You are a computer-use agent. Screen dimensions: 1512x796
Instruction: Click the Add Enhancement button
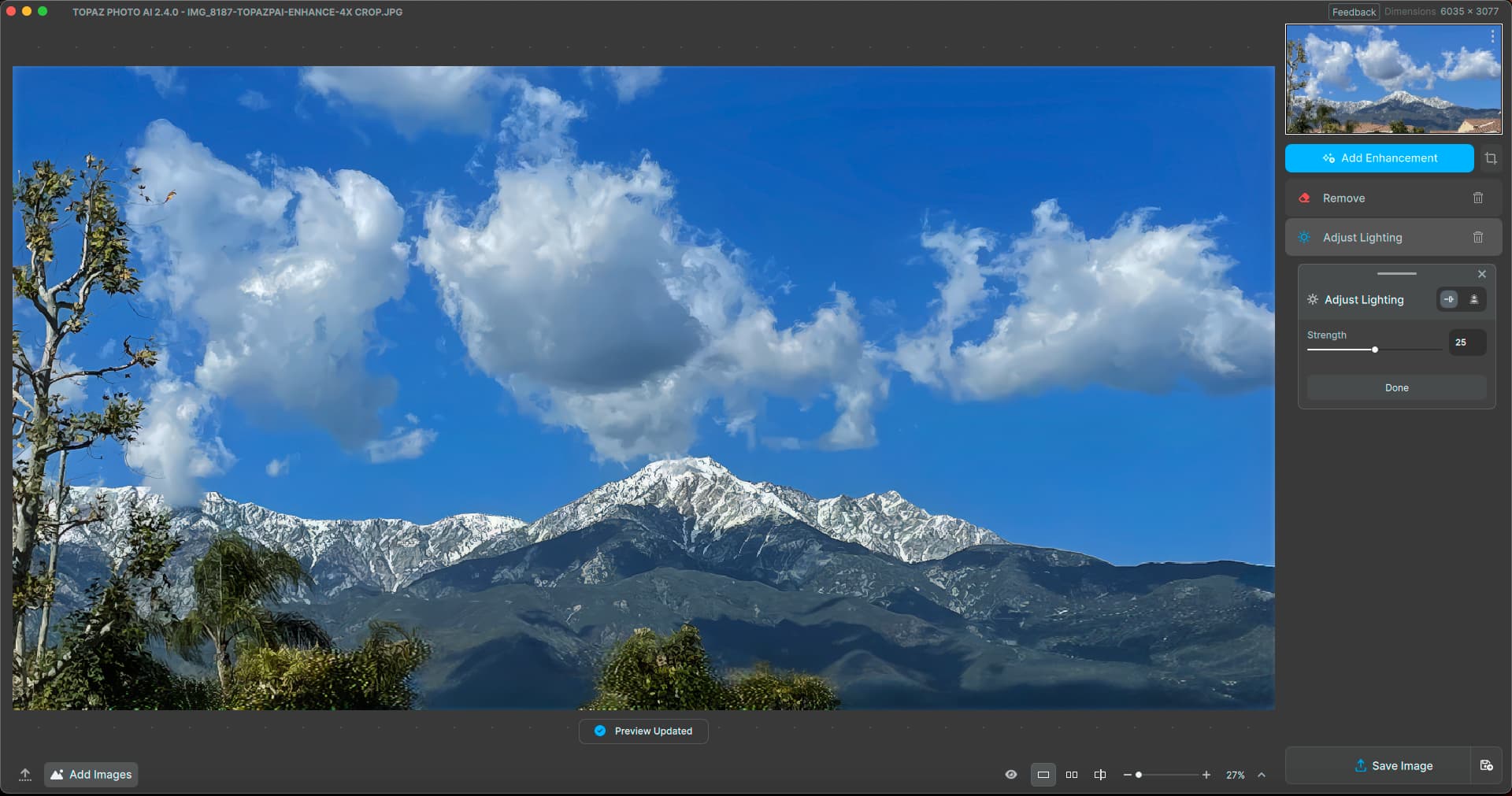[1379, 158]
